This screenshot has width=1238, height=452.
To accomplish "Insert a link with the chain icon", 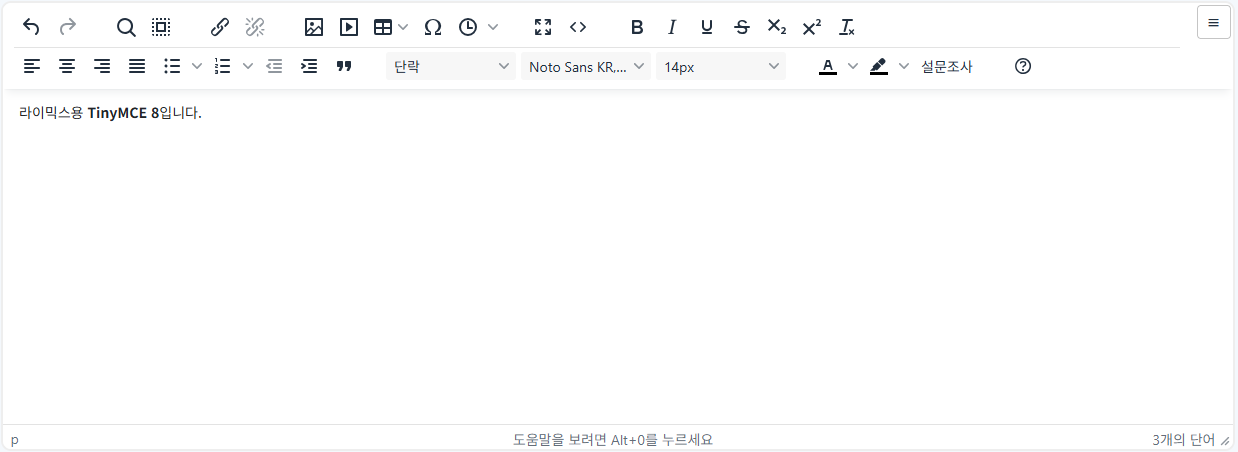I will tap(221, 27).
